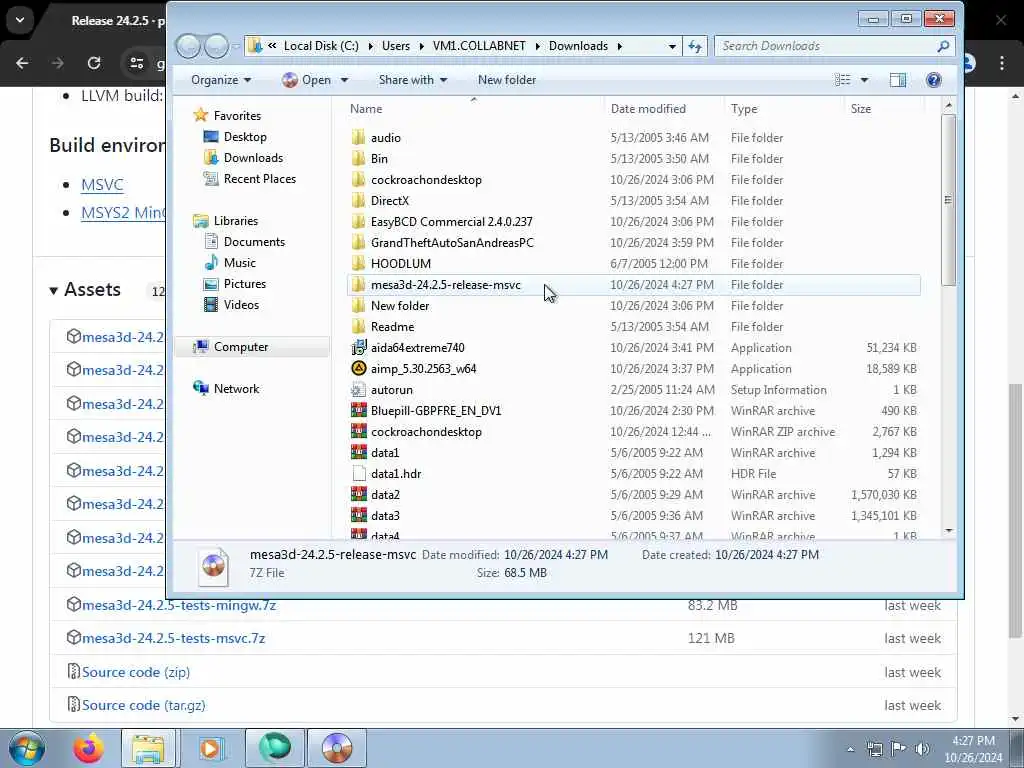This screenshot has height=768, width=1024.
Task: Click the Action Center flag icon
Action: [x=898, y=749]
